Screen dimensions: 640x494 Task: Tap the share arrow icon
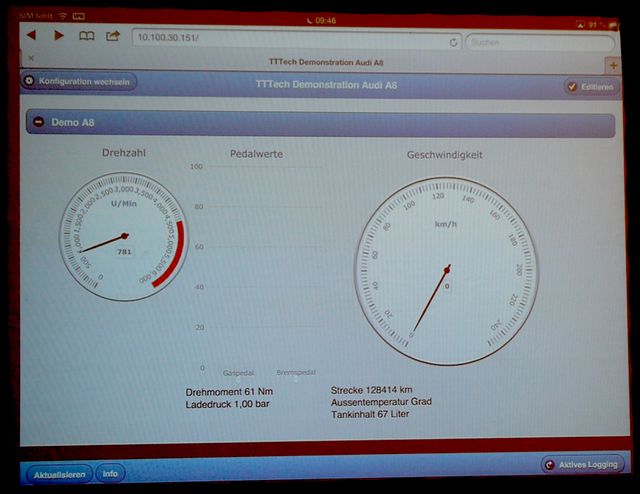[113, 36]
